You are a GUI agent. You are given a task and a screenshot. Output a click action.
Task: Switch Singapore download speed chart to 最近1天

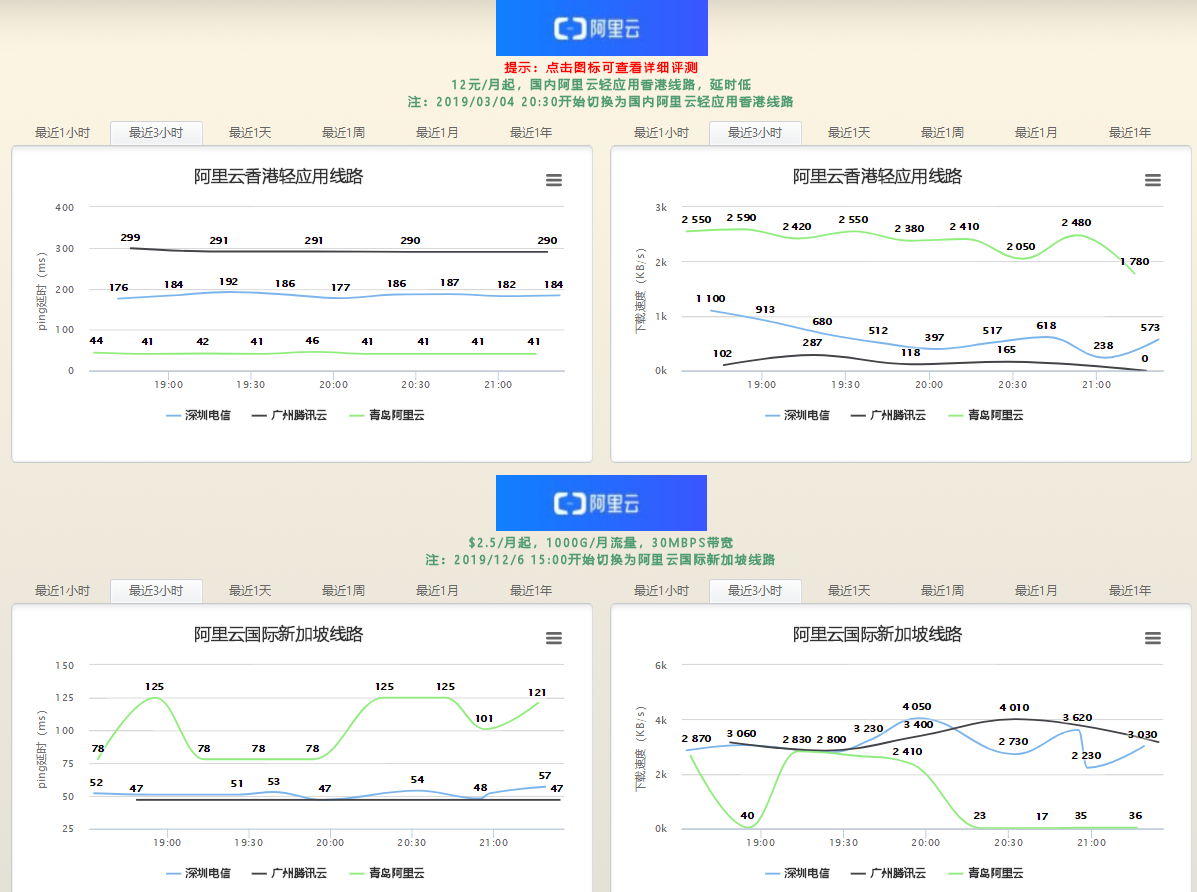click(x=850, y=591)
